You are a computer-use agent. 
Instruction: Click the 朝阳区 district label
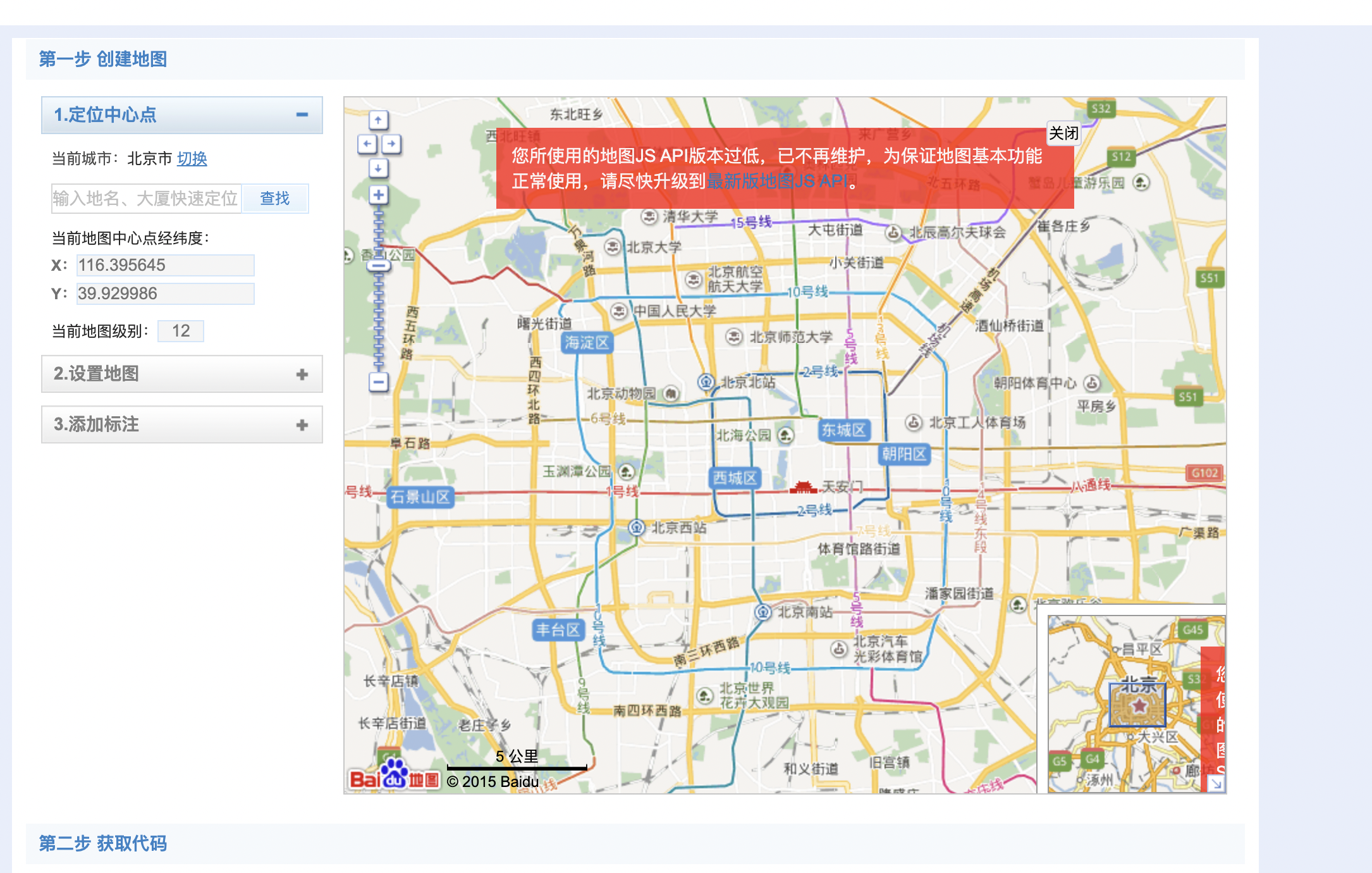[x=904, y=454]
